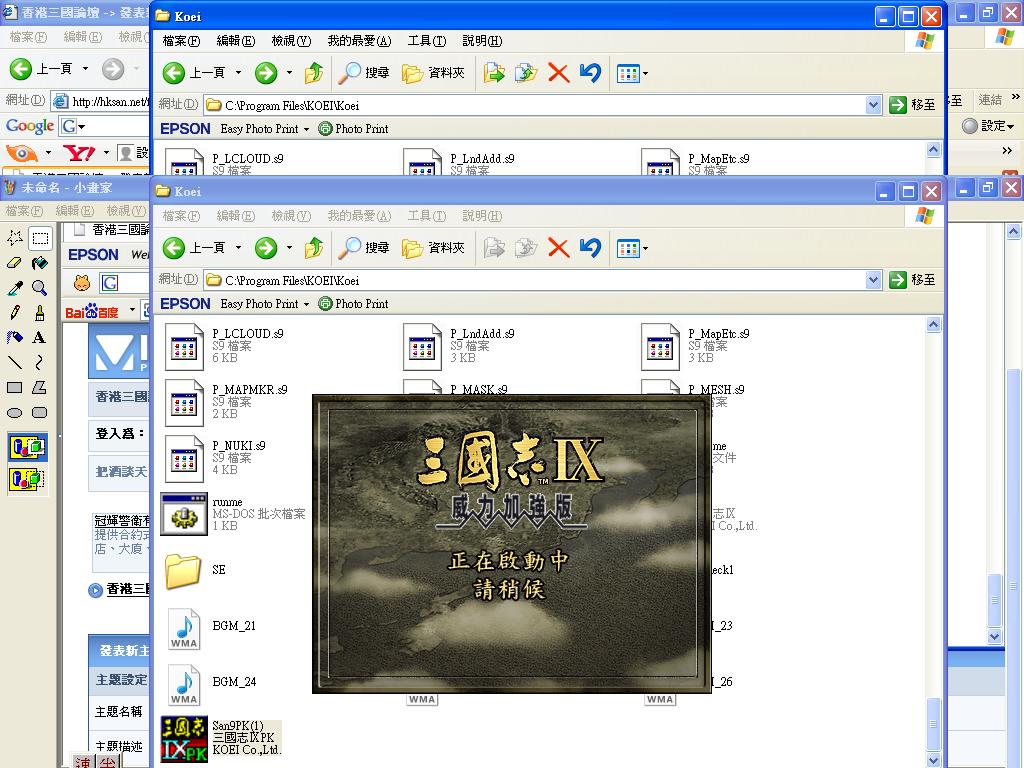The height and width of the screenshot is (768, 1024).
Task: Select the Text tool in Paint
Action: pos(40,337)
